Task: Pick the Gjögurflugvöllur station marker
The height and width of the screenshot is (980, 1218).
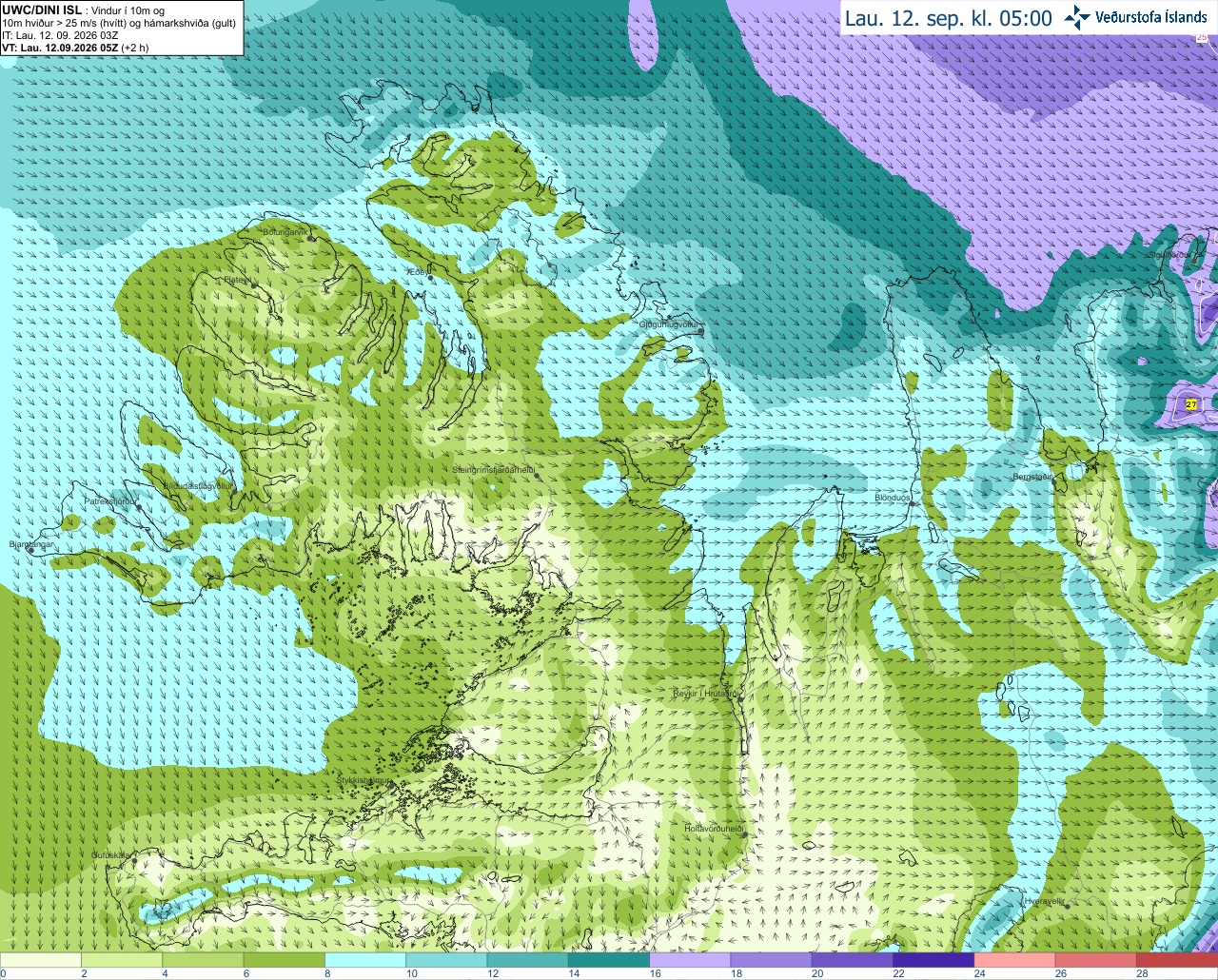Action: point(700,331)
